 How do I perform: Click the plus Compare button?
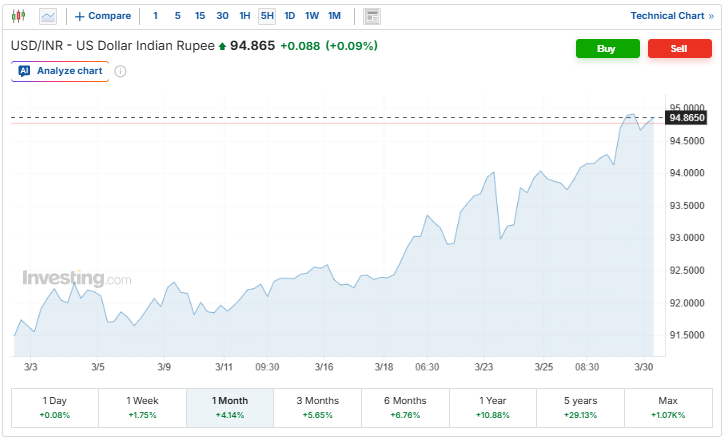coord(103,16)
